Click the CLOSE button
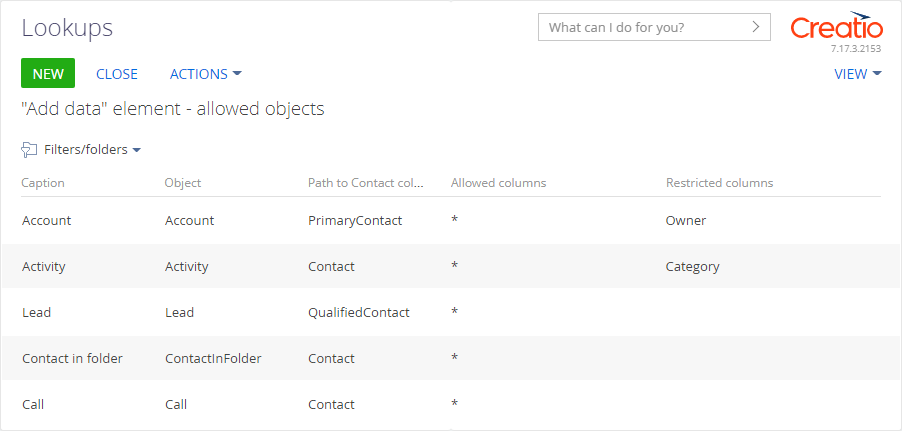The width and height of the screenshot is (902, 431). pos(117,74)
